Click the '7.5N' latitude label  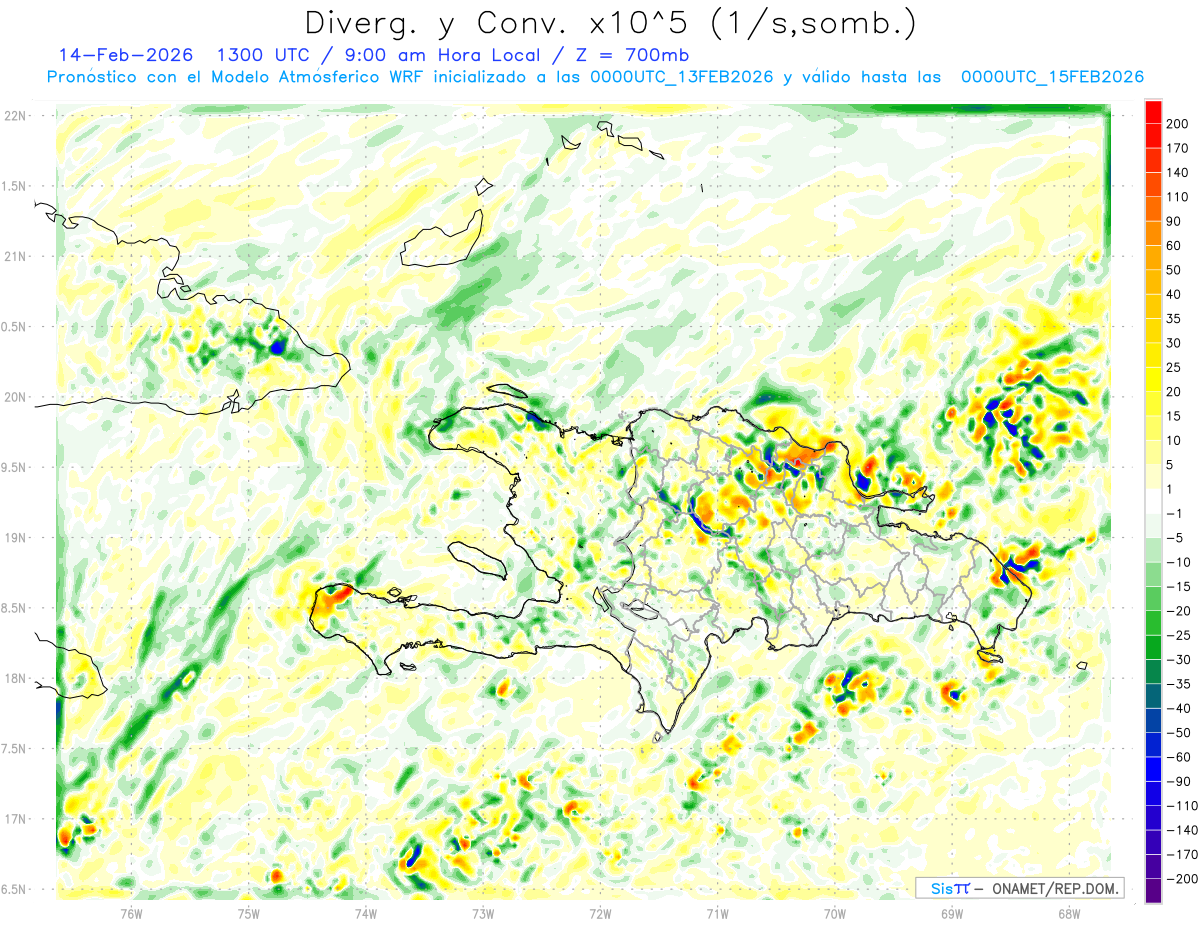click(x=14, y=749)
